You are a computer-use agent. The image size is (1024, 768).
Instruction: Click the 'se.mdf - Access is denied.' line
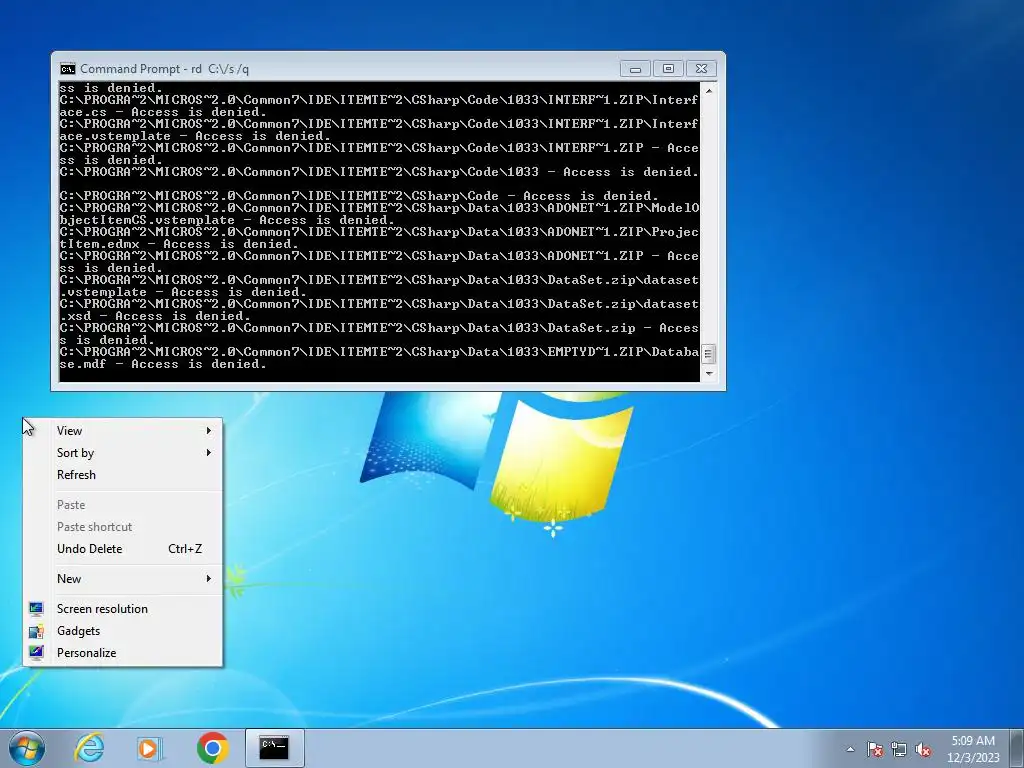point(163,364)
